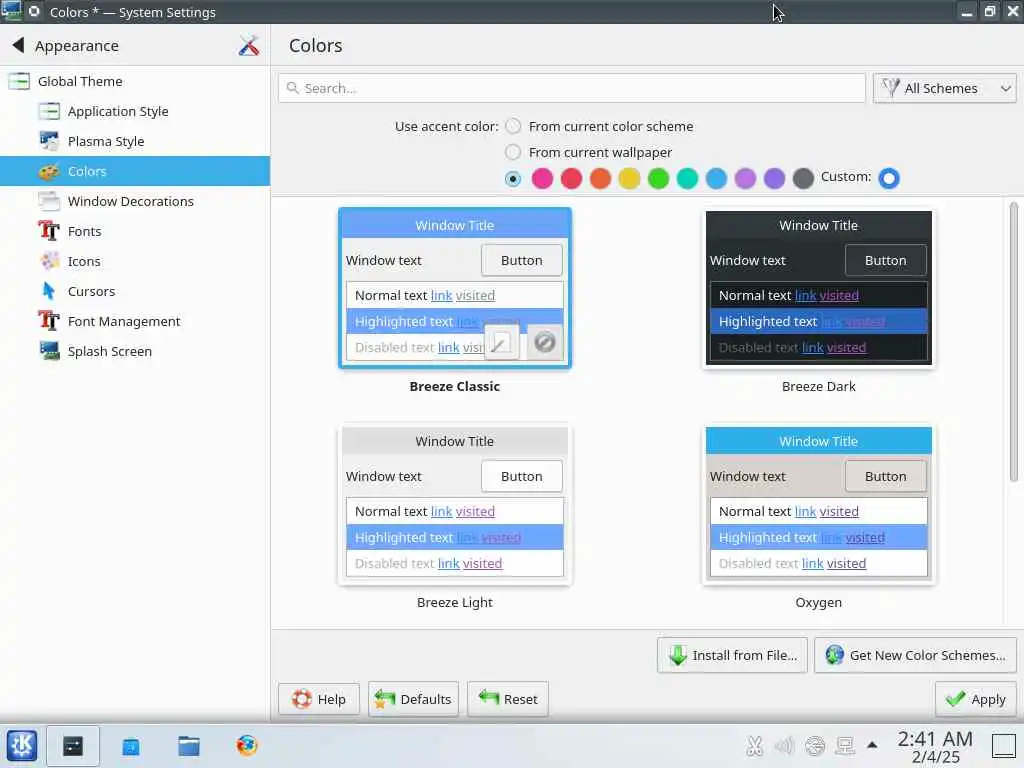This screenshot has width=1024, height=768.
Task: Click the network globe tray icon
Action: pos(814,745)
